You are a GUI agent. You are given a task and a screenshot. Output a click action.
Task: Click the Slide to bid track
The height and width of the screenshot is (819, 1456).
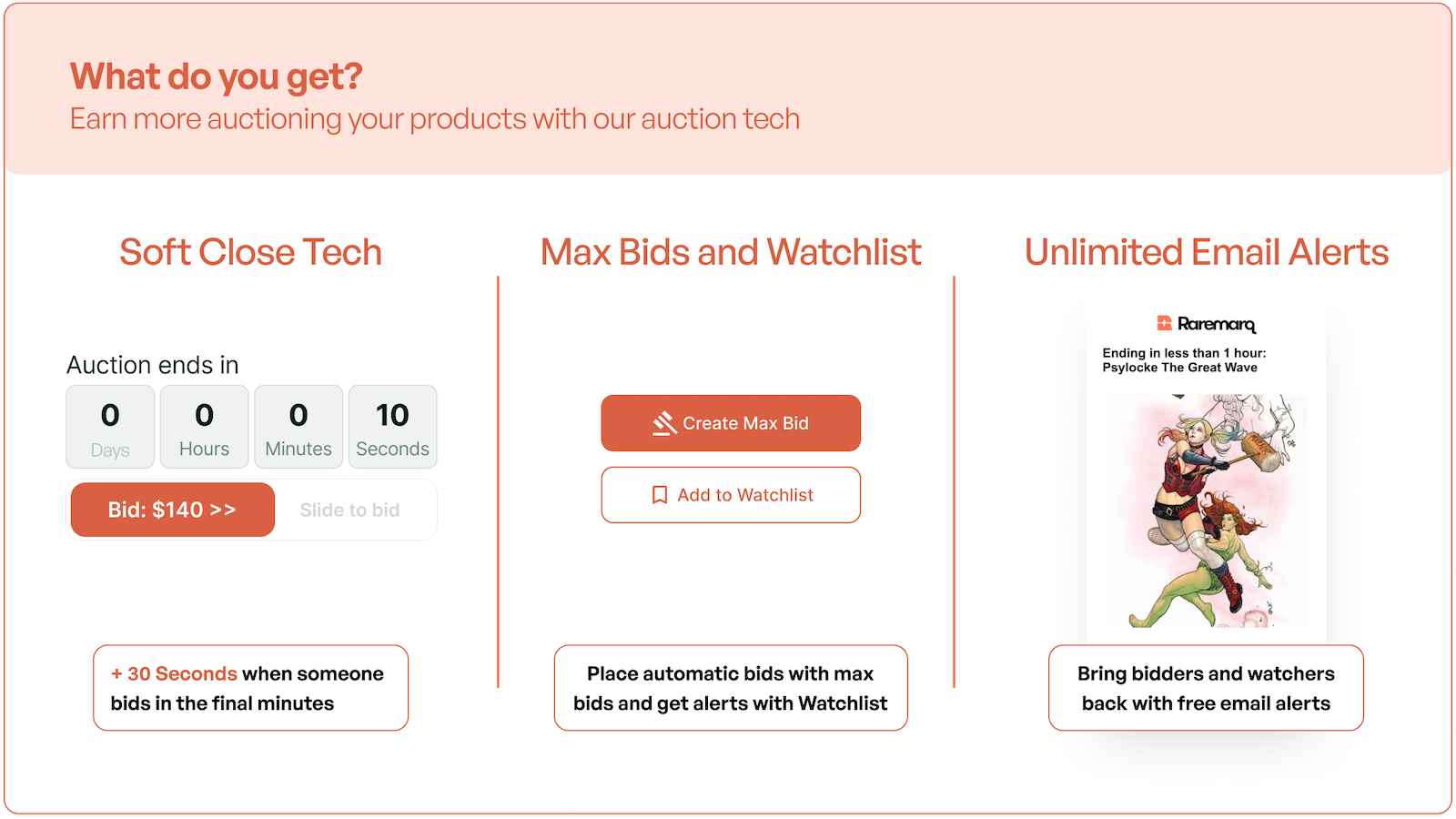pos(350,511)
